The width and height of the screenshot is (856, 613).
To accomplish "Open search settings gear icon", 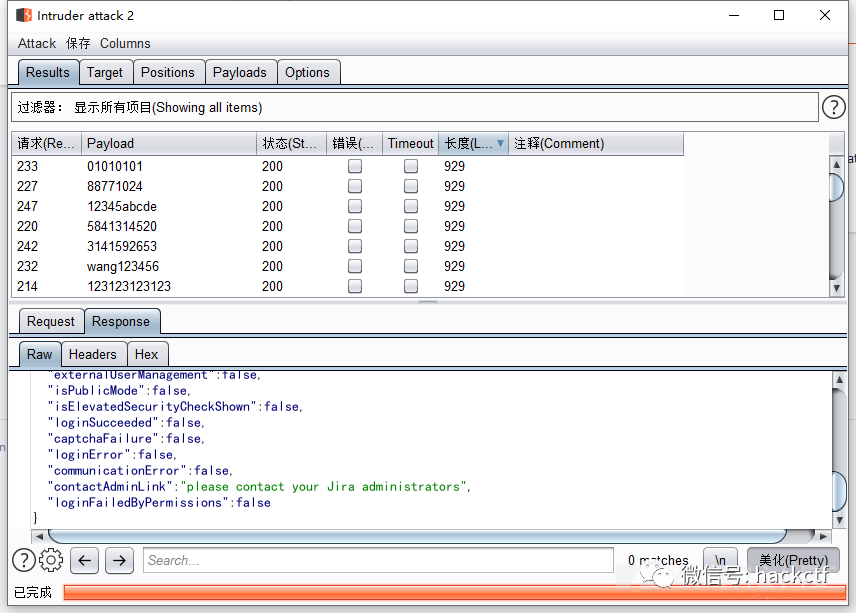I will click(x=51, y=560).
